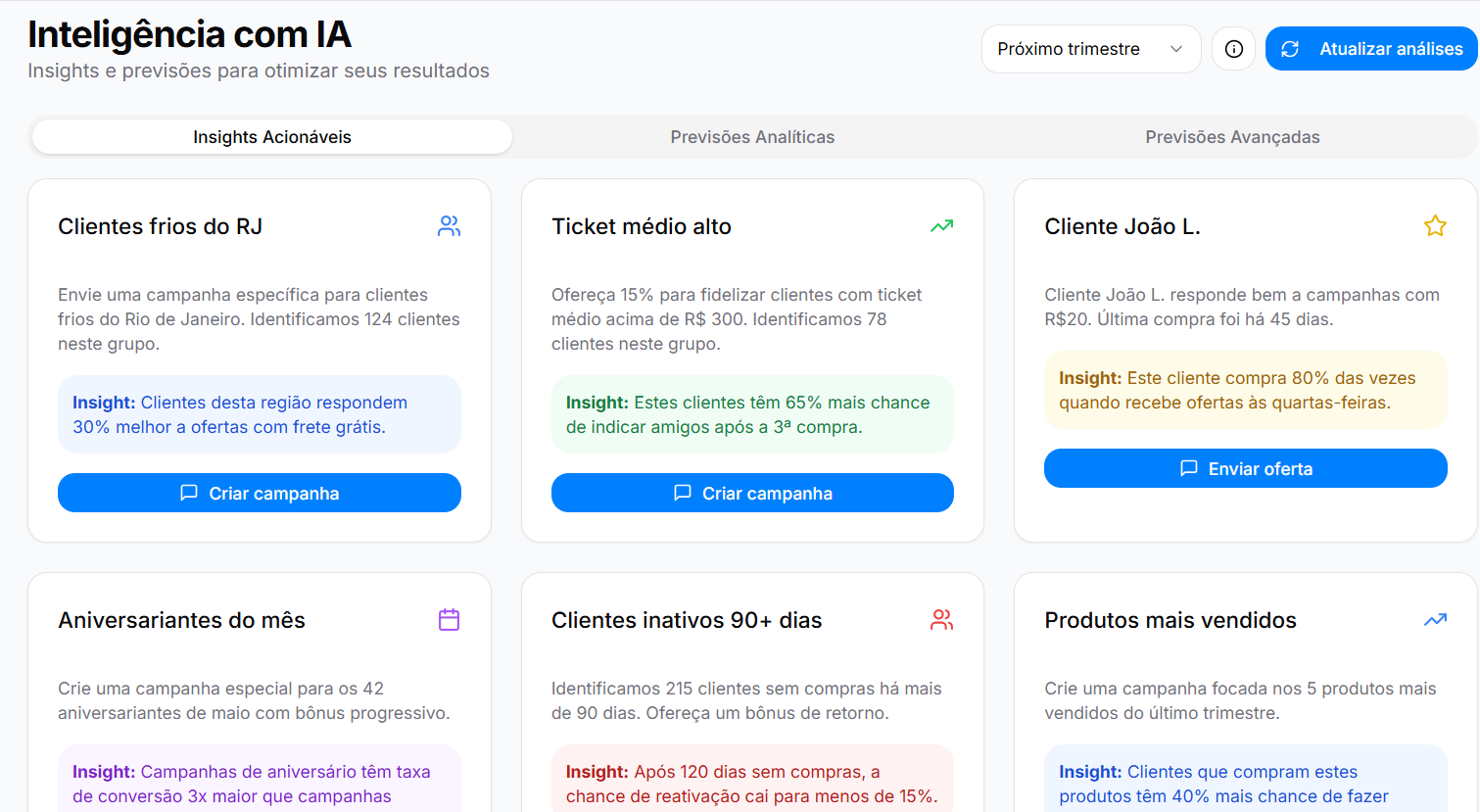Switch to the Previsões Avançadas tab
This screenshot has height=812, width=1480.
pyautogui.click(x=1232, y=136)
